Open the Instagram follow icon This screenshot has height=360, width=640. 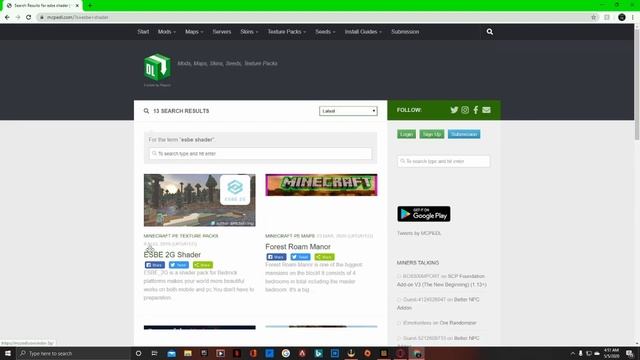(x=465, y=110)
